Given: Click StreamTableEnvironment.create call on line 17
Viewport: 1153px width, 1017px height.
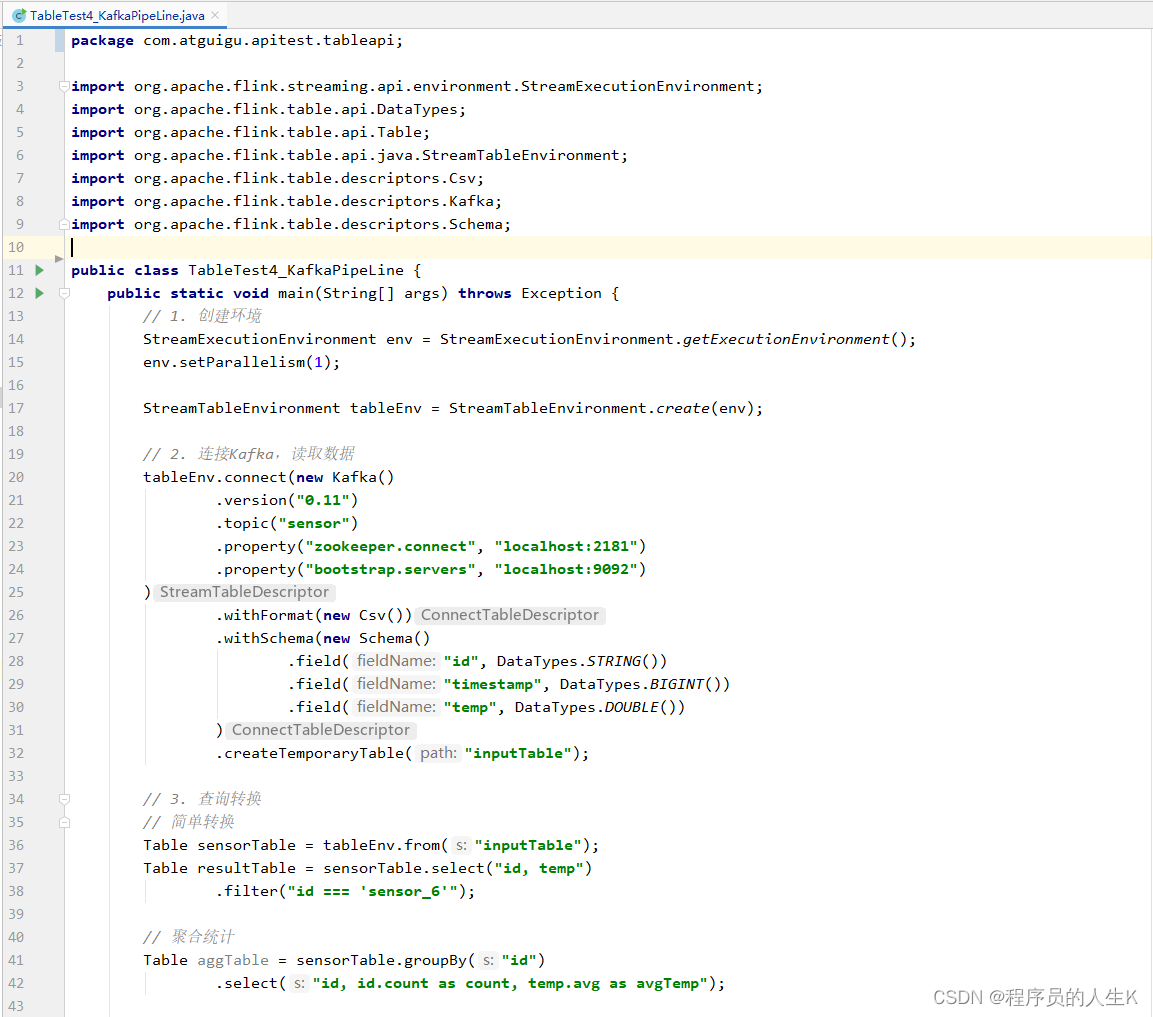Looking at the screenshot, I should click(606, 408).
